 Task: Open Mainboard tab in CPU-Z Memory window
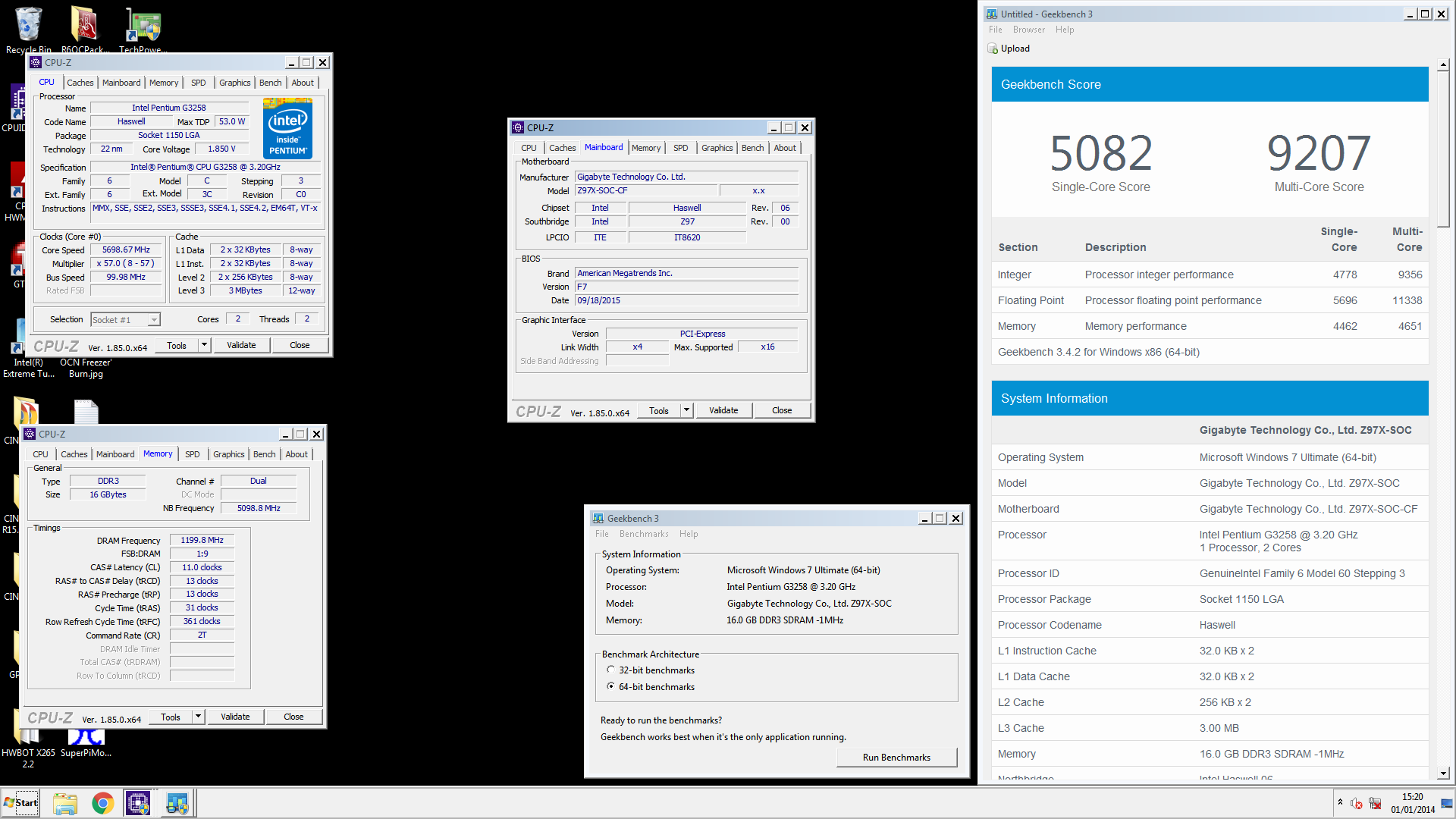tap(115, 454)
